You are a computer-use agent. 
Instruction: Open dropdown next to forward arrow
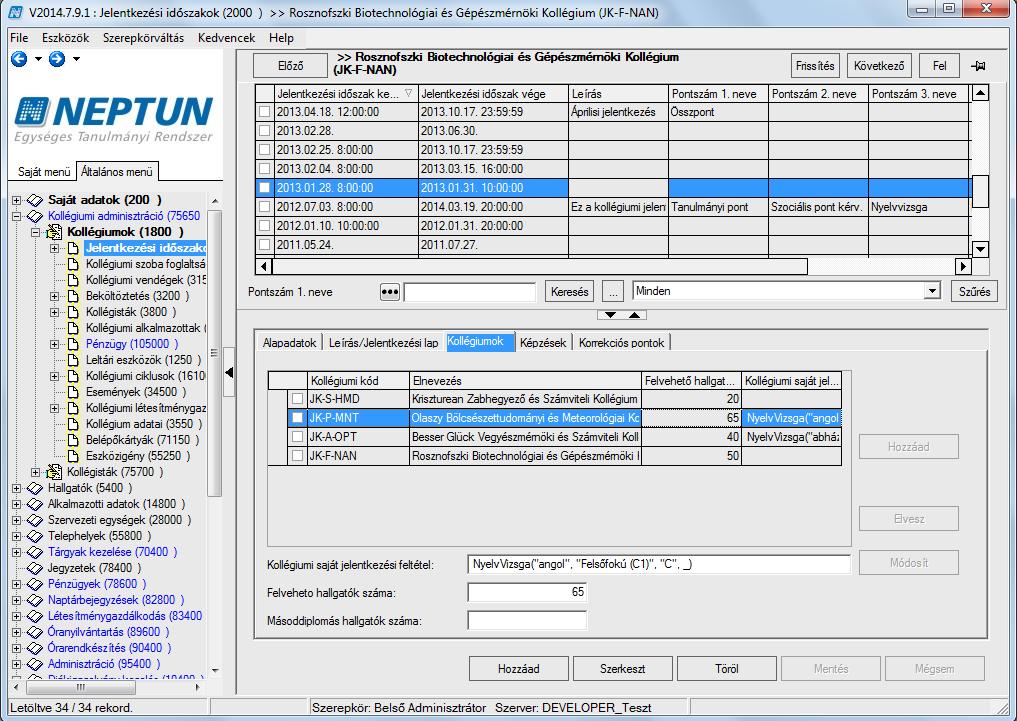point(76,59)
